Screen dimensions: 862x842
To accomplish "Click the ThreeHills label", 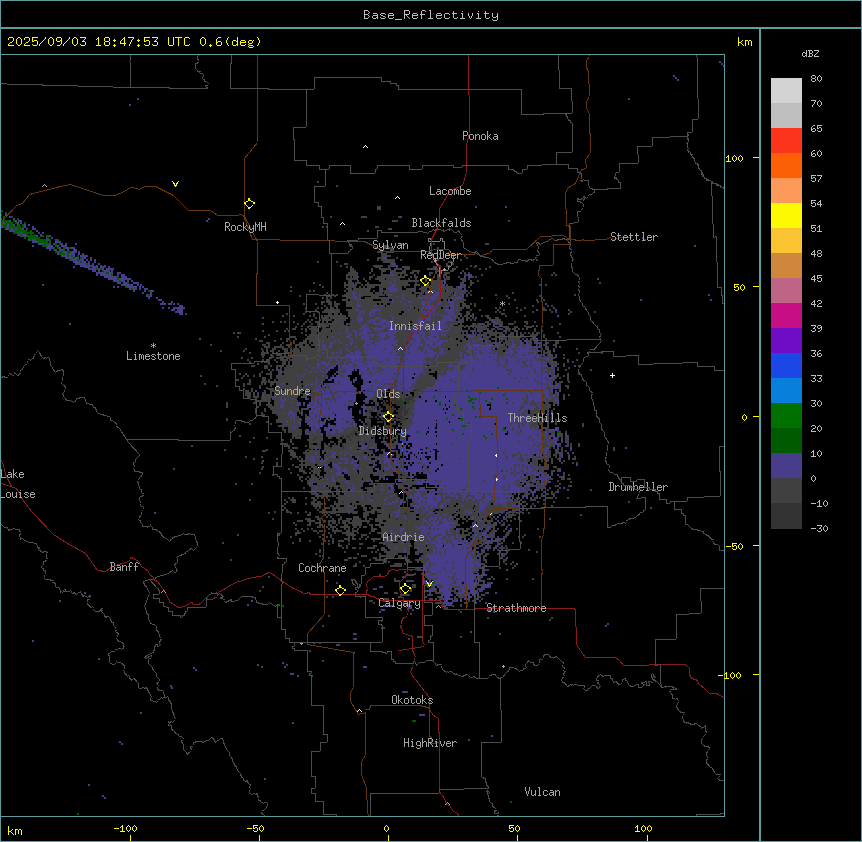I will [537, 418].
